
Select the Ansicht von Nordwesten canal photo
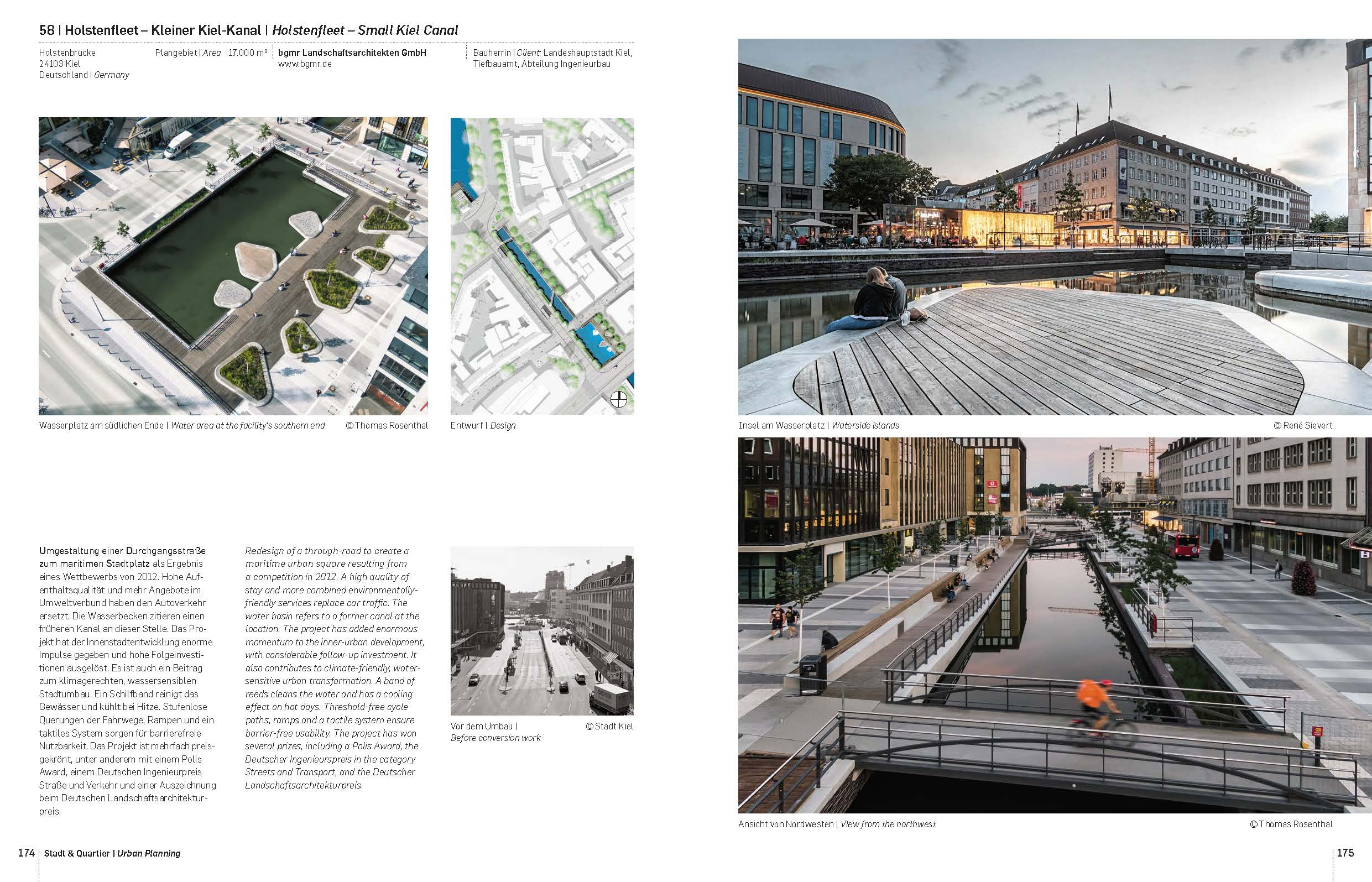tap(1055, 625)
